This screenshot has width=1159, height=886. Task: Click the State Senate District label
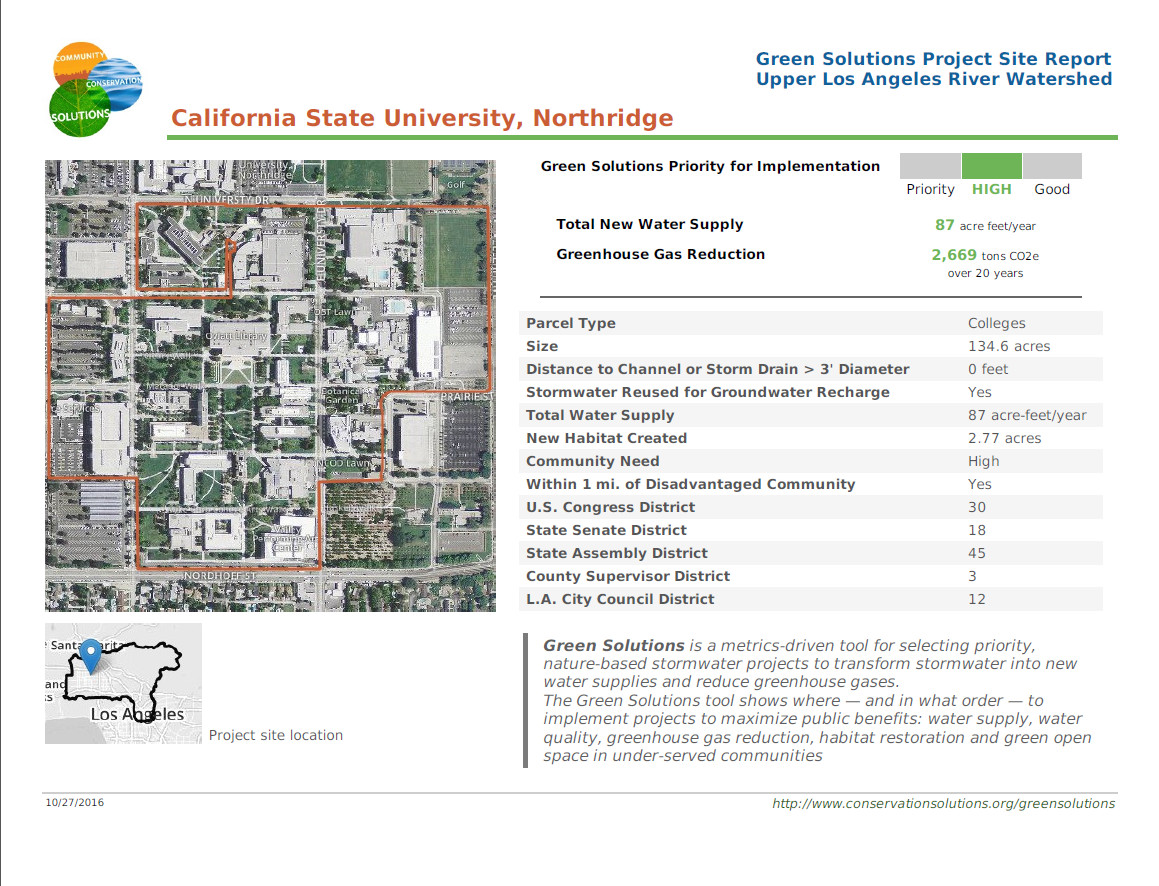(606, 530)
